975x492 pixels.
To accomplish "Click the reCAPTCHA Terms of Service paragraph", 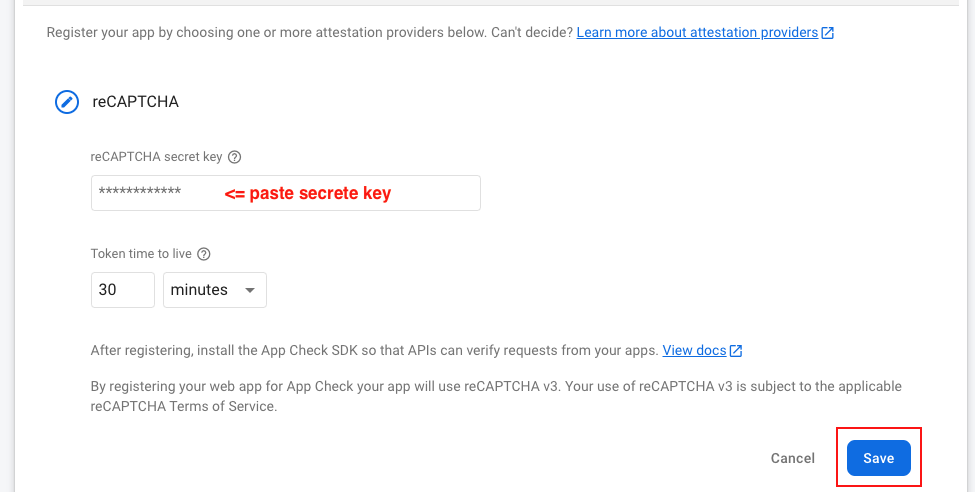I will (x=495, y=396).
